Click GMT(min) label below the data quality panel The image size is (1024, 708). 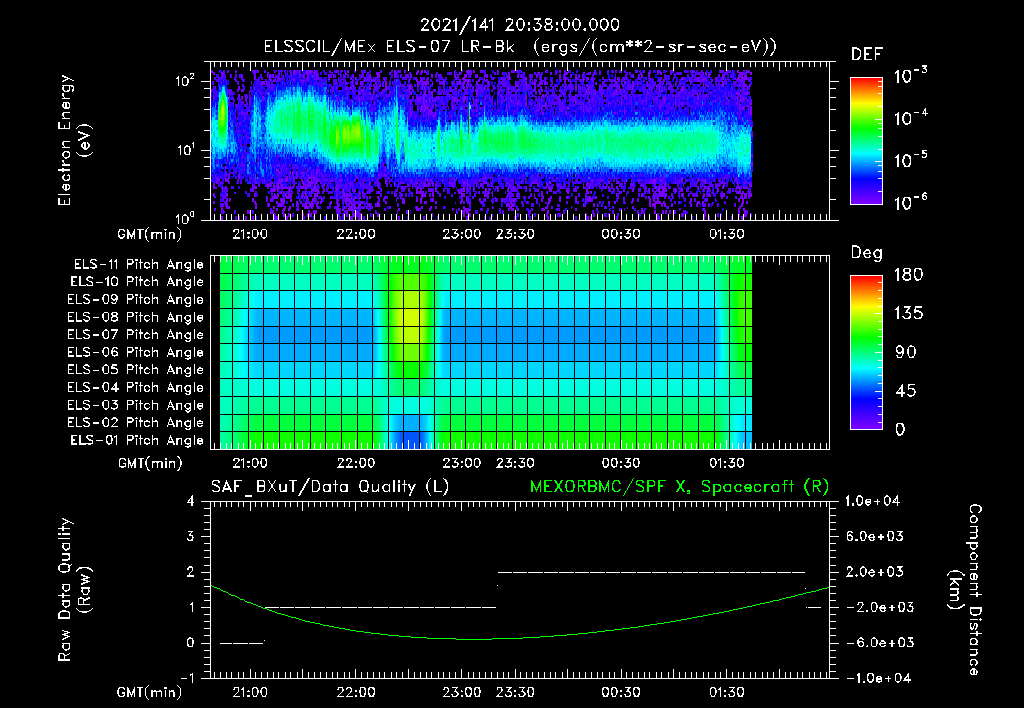click(150, 692)
